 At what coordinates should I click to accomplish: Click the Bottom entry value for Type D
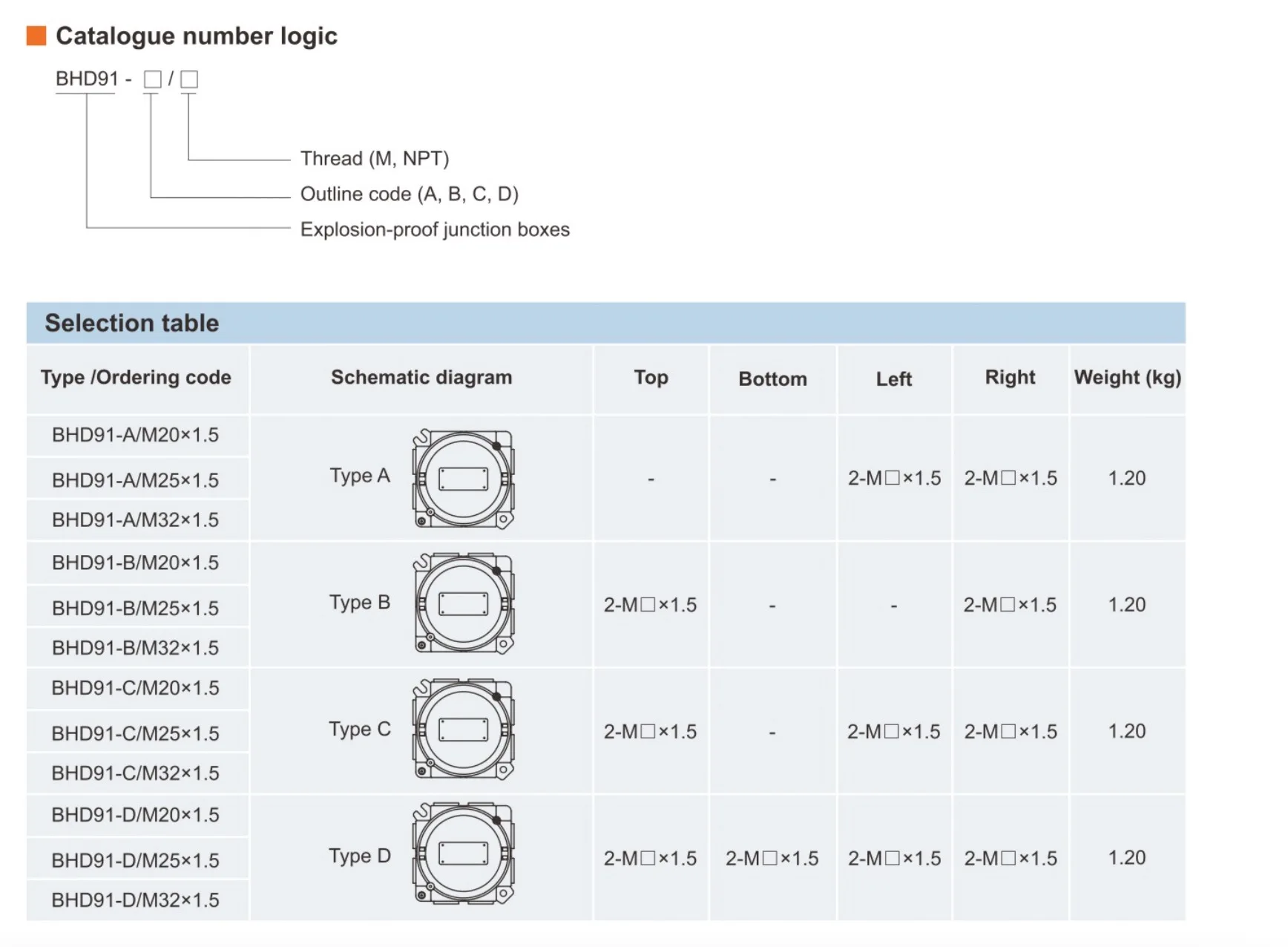click(x=772, y=859)
